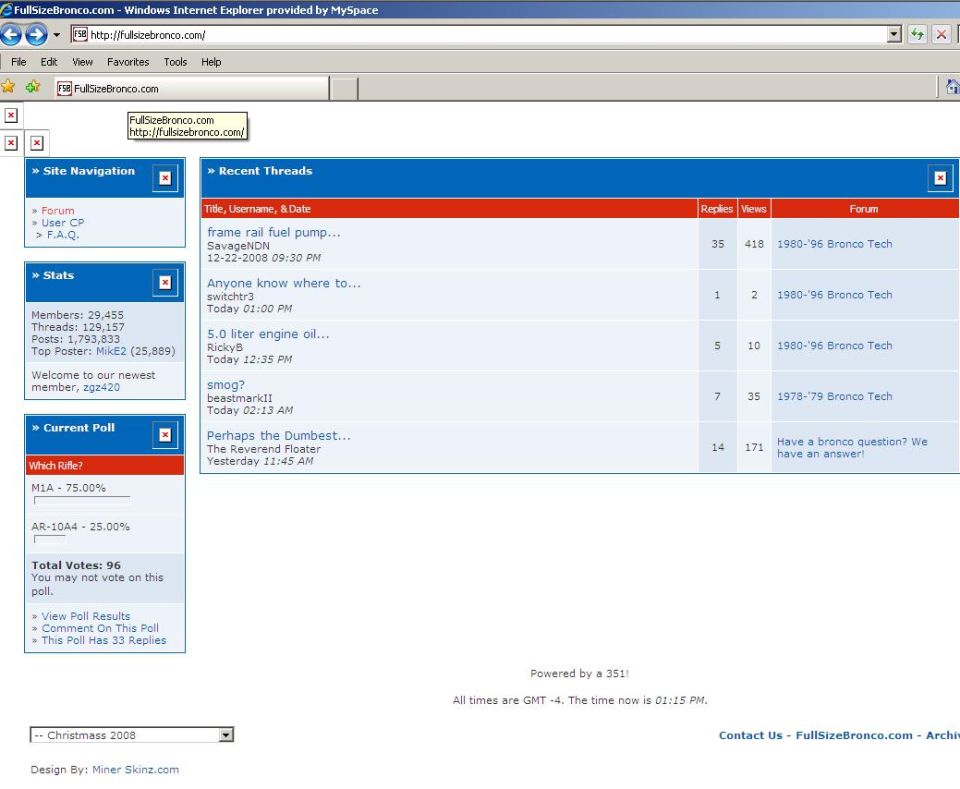960x789 pixels.
Task: Click the FullSizeBronco.com footer link
Action: tap(854, 736)
